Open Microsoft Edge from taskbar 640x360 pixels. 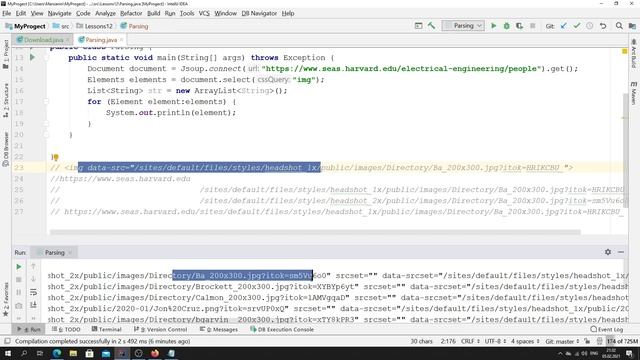tap(57, 353)
